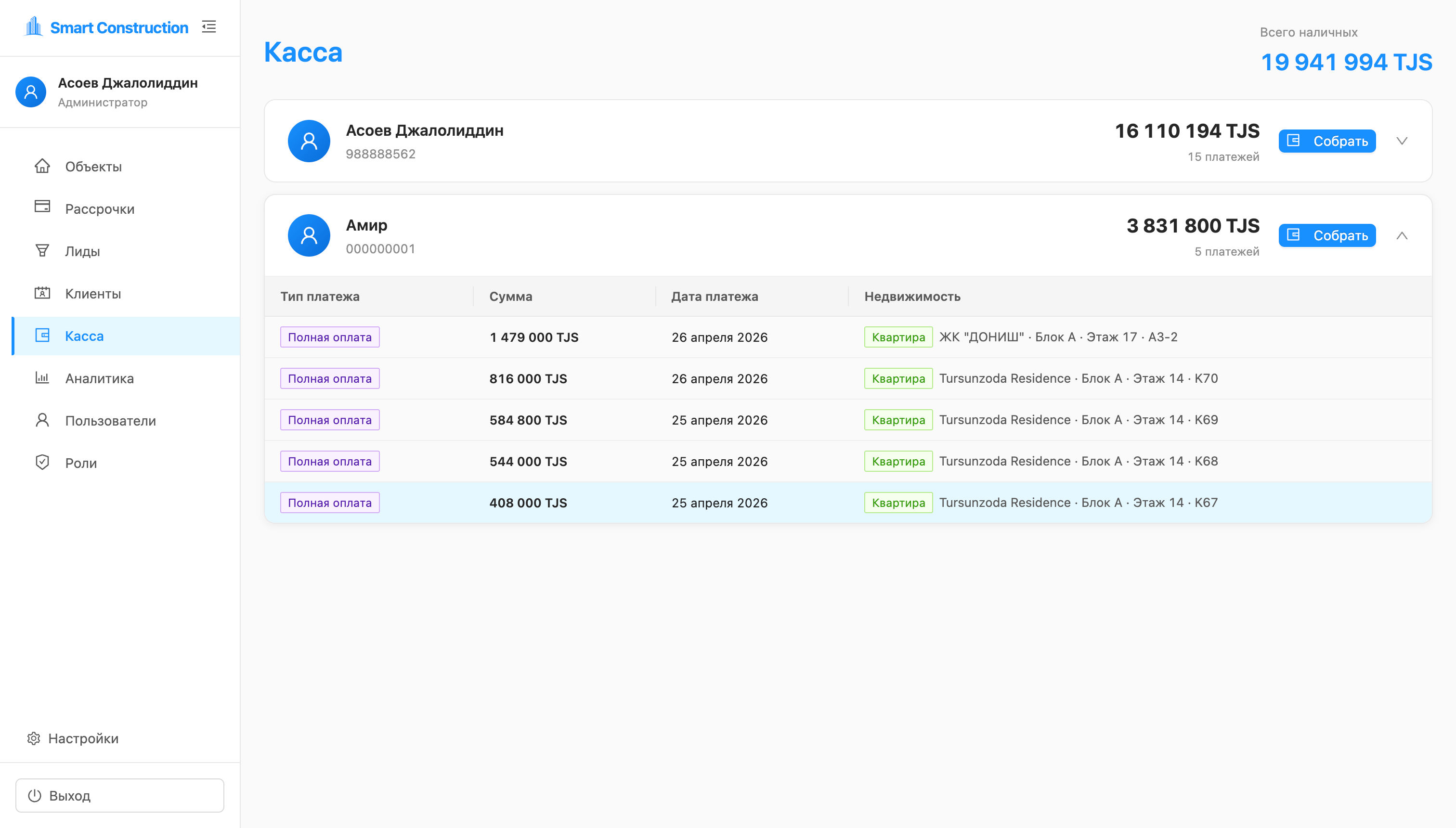Click Полная оплата tag in 544 000 row
Viewport: 1456px width, 828px height.
[x=330, y=461]
